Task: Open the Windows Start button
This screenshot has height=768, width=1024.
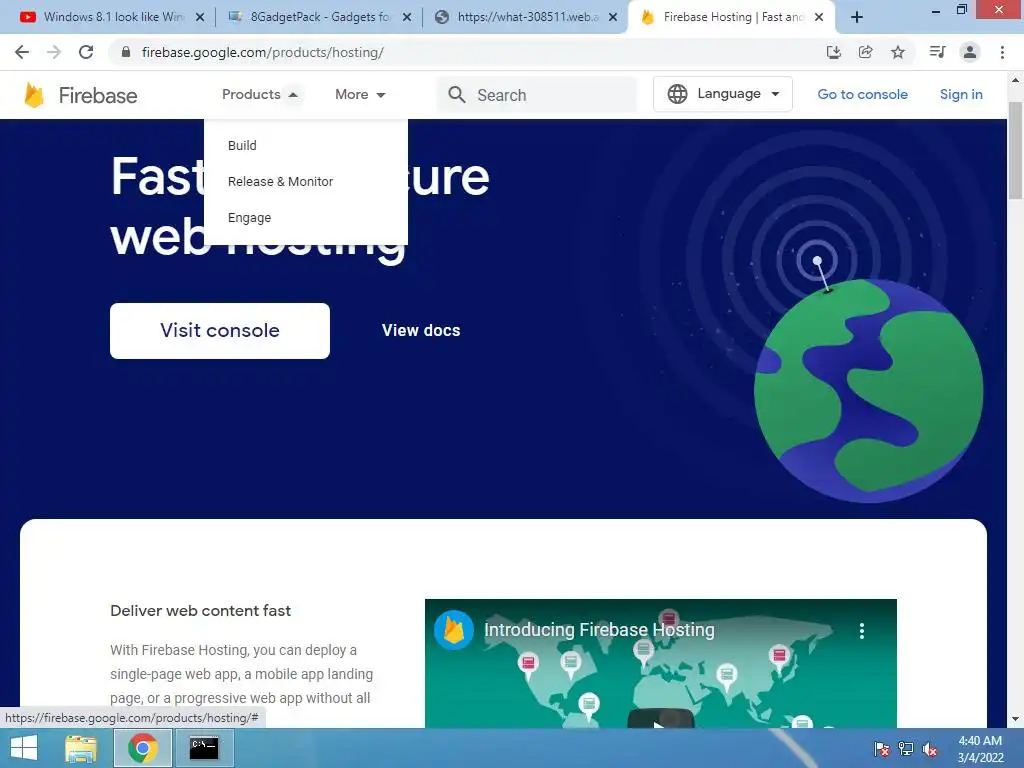Action: (24, 748)
